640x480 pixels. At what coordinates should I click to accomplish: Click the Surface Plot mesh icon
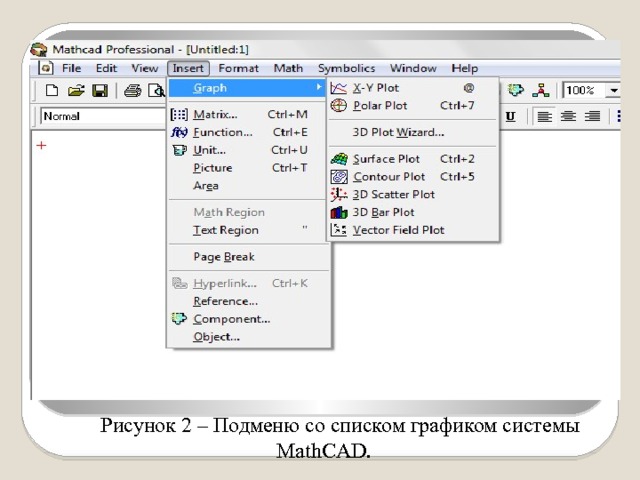(339, 159)
